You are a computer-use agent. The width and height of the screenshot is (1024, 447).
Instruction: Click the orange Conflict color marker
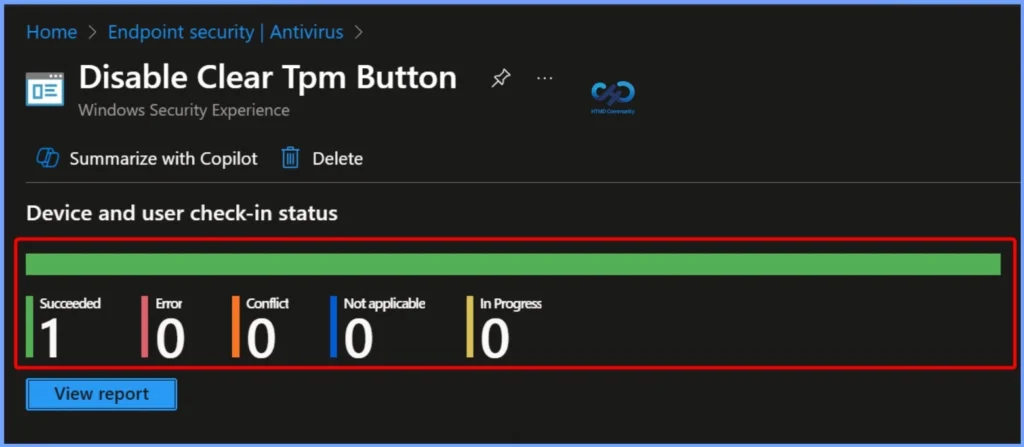point(236,327)
